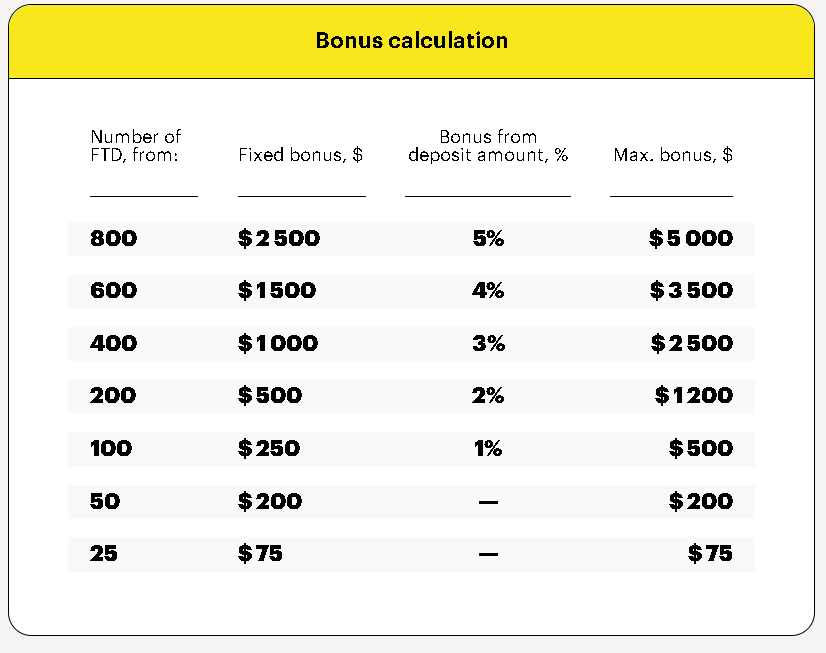Viewport: 826px width, 653px height.
Task: Click the $1 000 fixed bonus cell
Action: [278, 344]
